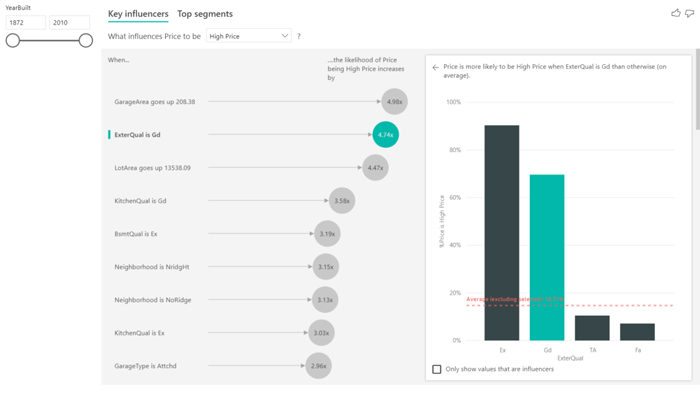
Task: Click the YearBuilt slider left handle
Action: click(13, 41)
